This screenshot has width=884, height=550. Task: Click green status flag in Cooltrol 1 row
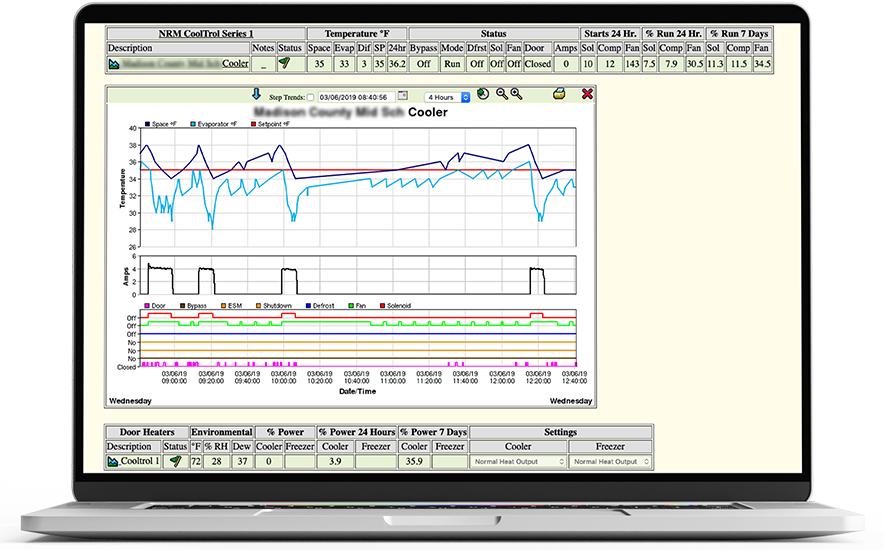(x=176, y=461)
